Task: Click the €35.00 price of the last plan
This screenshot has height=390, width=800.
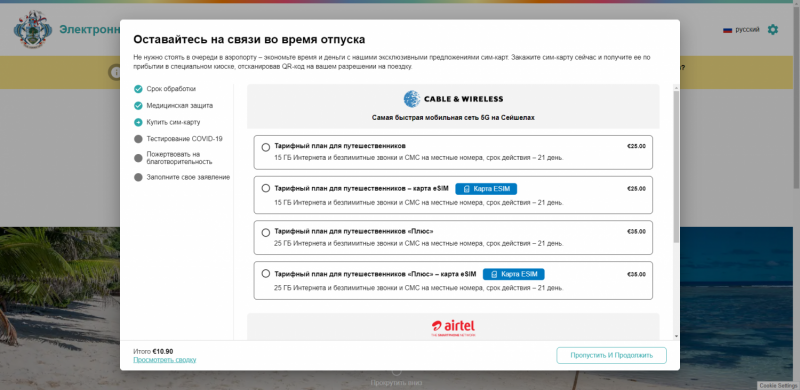Action: 636,275
